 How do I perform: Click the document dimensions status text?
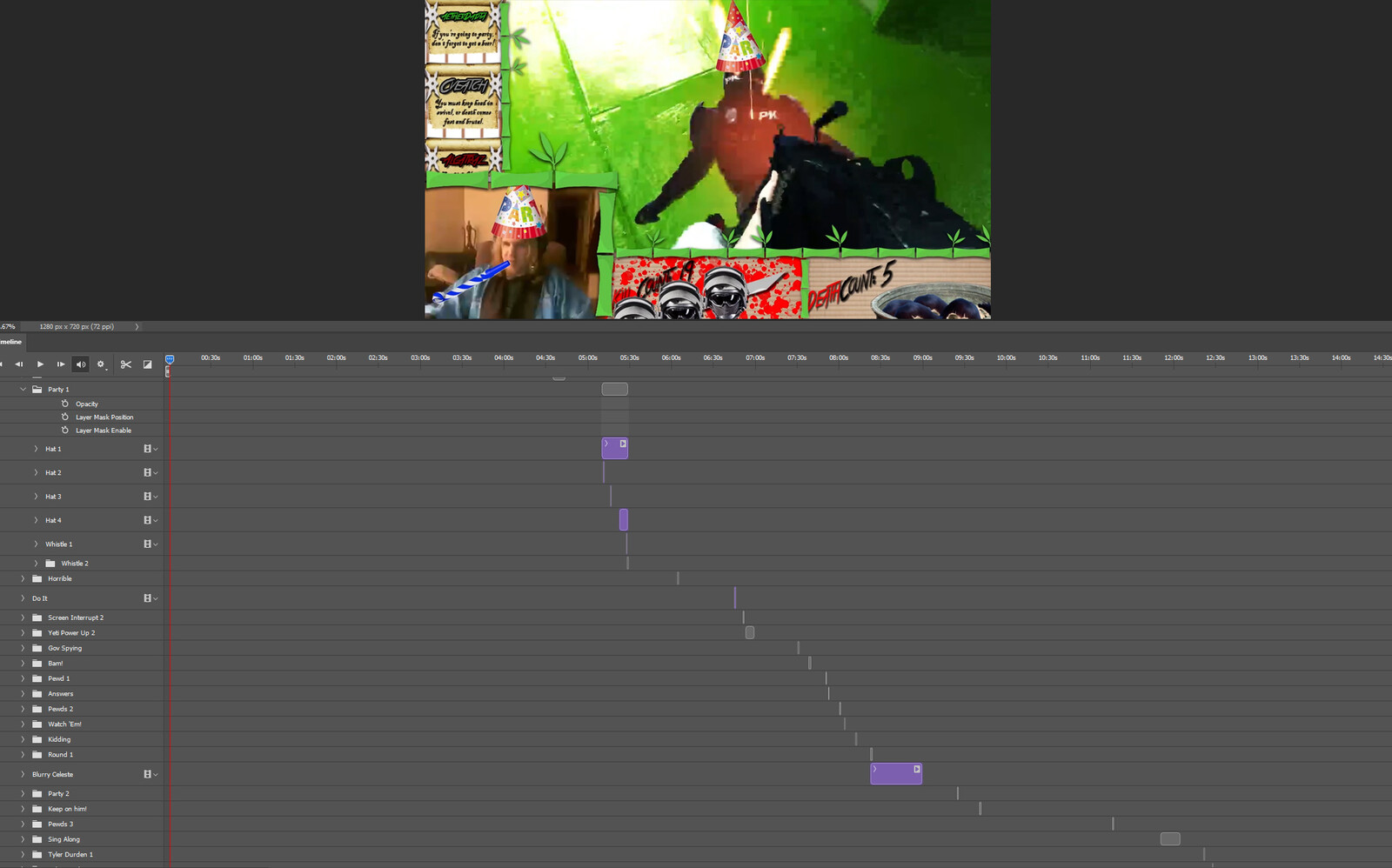click(77, 327)
